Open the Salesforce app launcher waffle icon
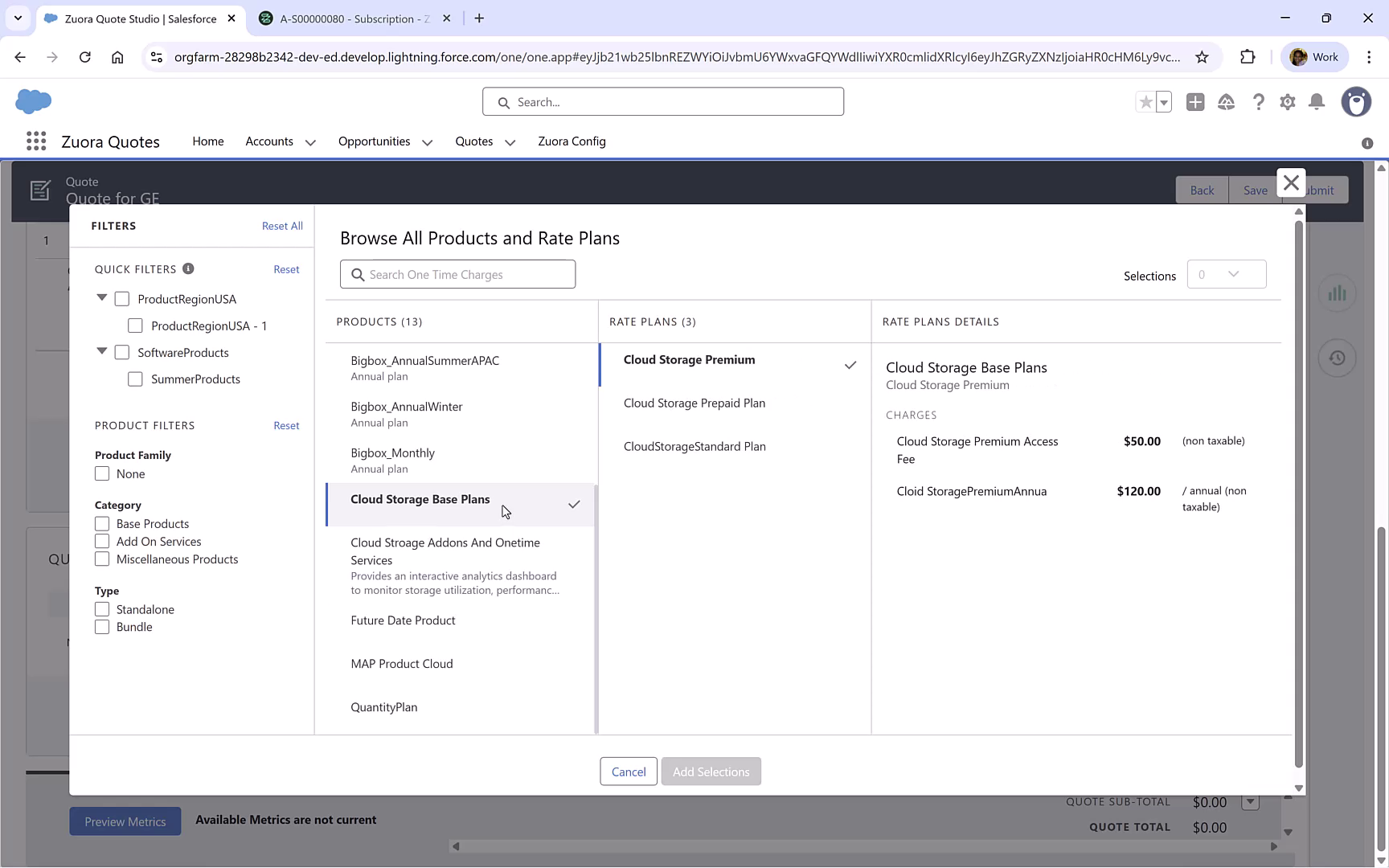The width and height of the screenshot is (1389, 868). (x=35, y=141)
